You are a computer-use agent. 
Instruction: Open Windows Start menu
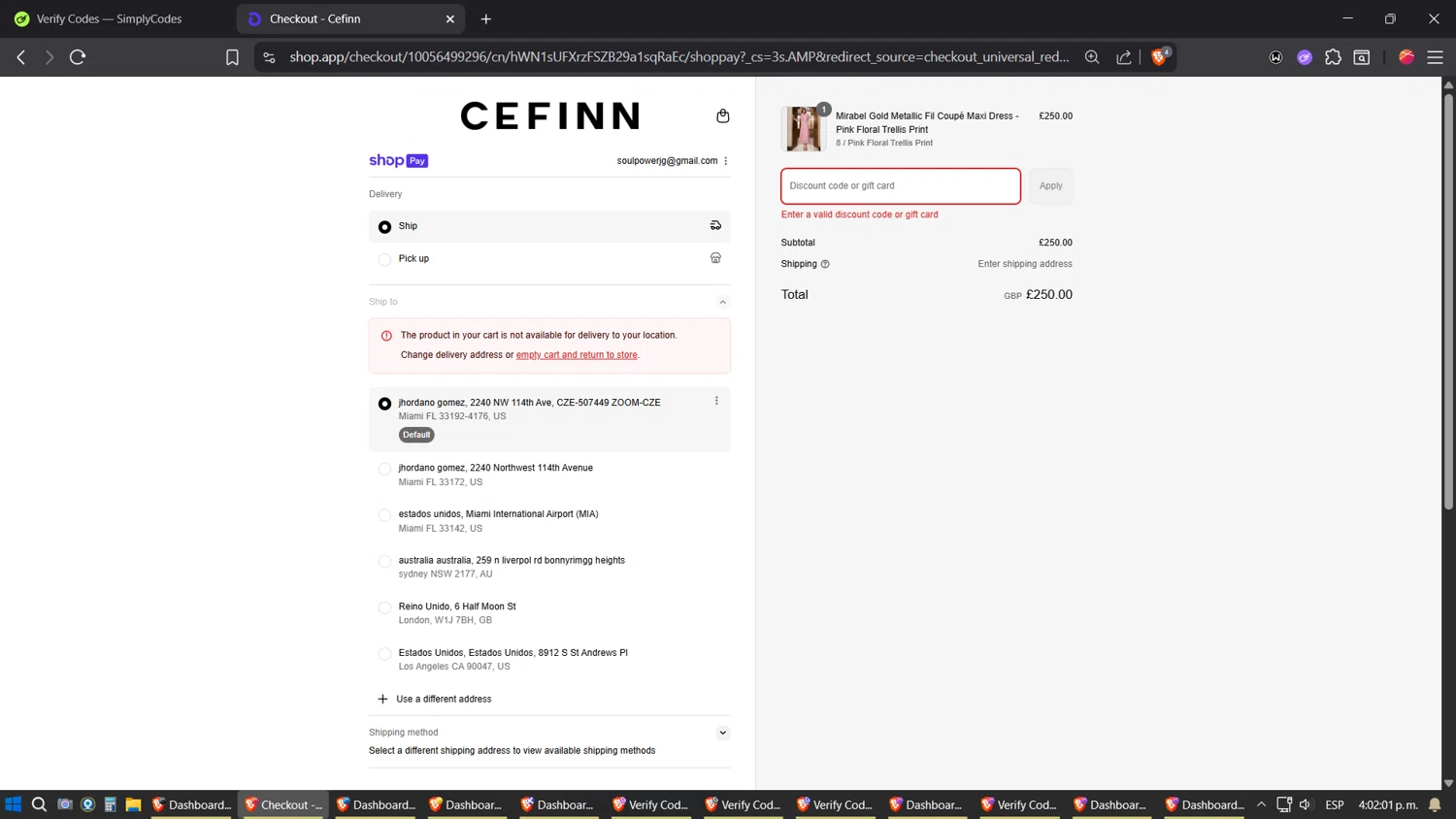tap(13, 804)
